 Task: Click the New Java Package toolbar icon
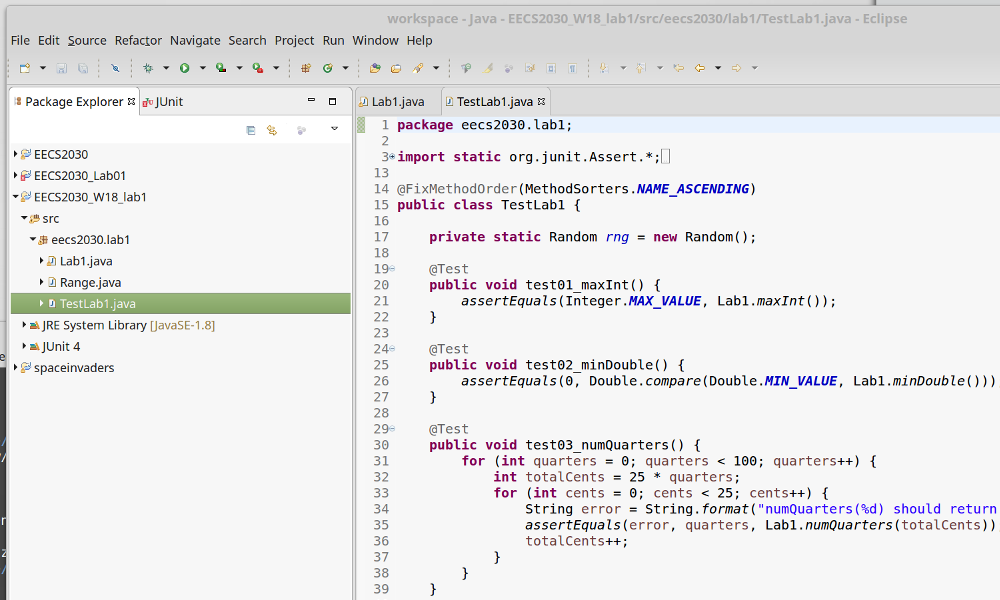306,68
